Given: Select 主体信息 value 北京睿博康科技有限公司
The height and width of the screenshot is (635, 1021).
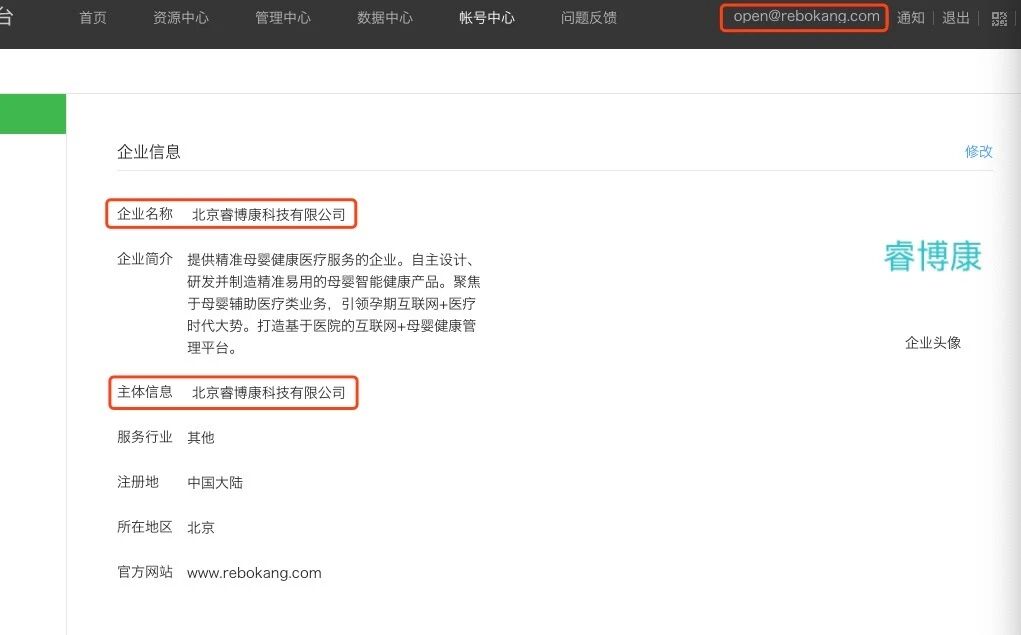Looking at the screenshot, I should point(269,392).
